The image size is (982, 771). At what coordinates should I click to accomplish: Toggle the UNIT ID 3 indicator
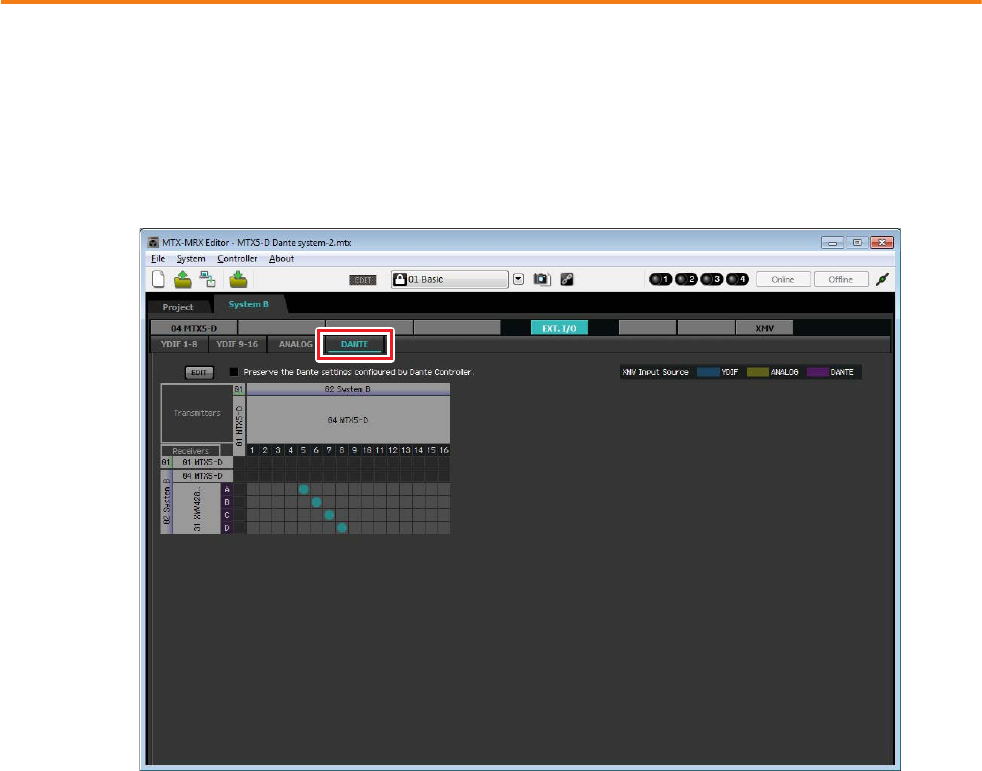coord(711,279)
